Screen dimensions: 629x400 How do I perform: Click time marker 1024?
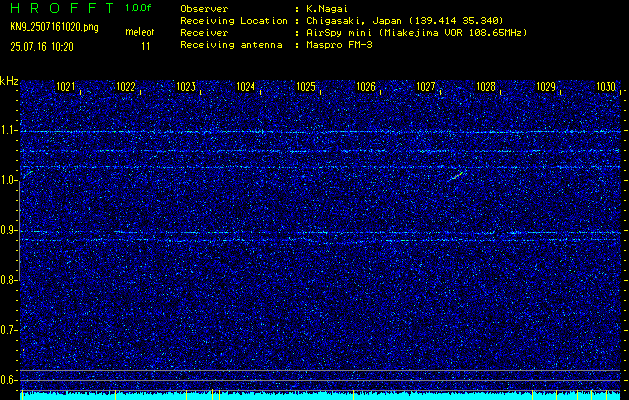point(246,86)
